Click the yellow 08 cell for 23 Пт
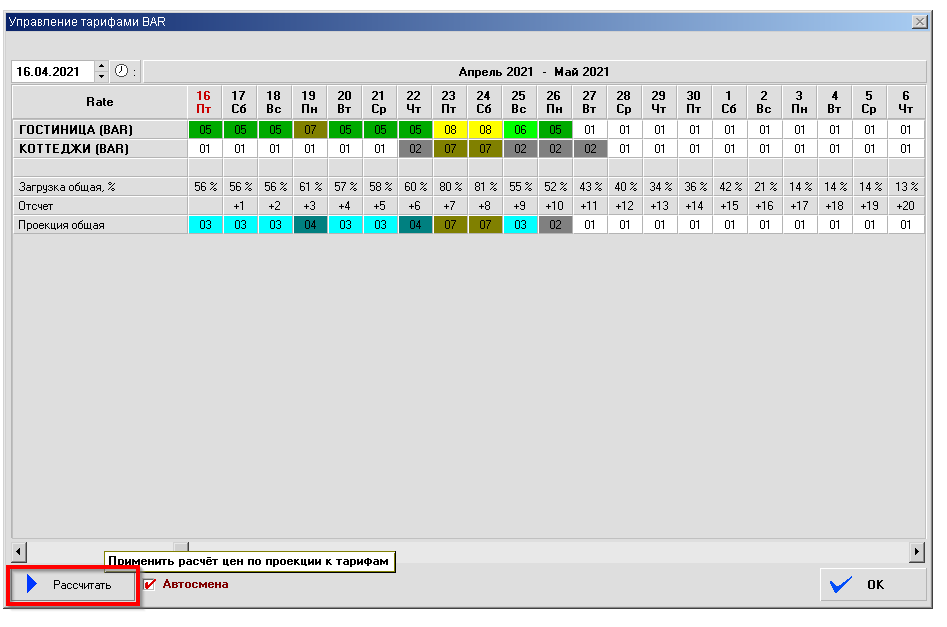The image size is (947, 627). 449,130
